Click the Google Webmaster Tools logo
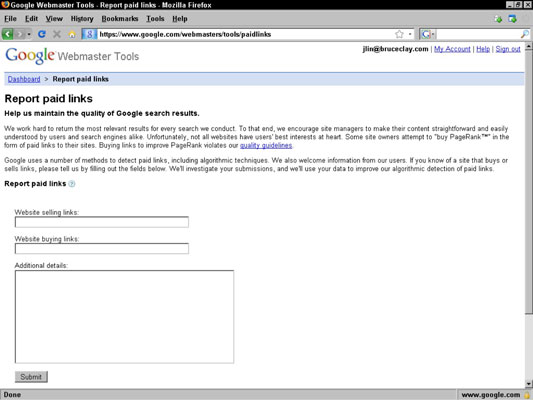 coord(72,55)
